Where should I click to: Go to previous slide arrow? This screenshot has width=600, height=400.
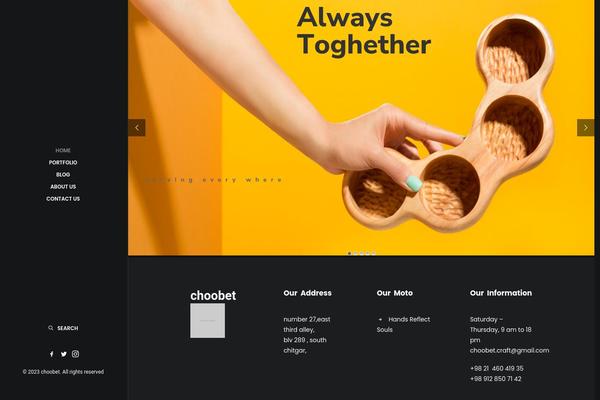pos(137,127)
